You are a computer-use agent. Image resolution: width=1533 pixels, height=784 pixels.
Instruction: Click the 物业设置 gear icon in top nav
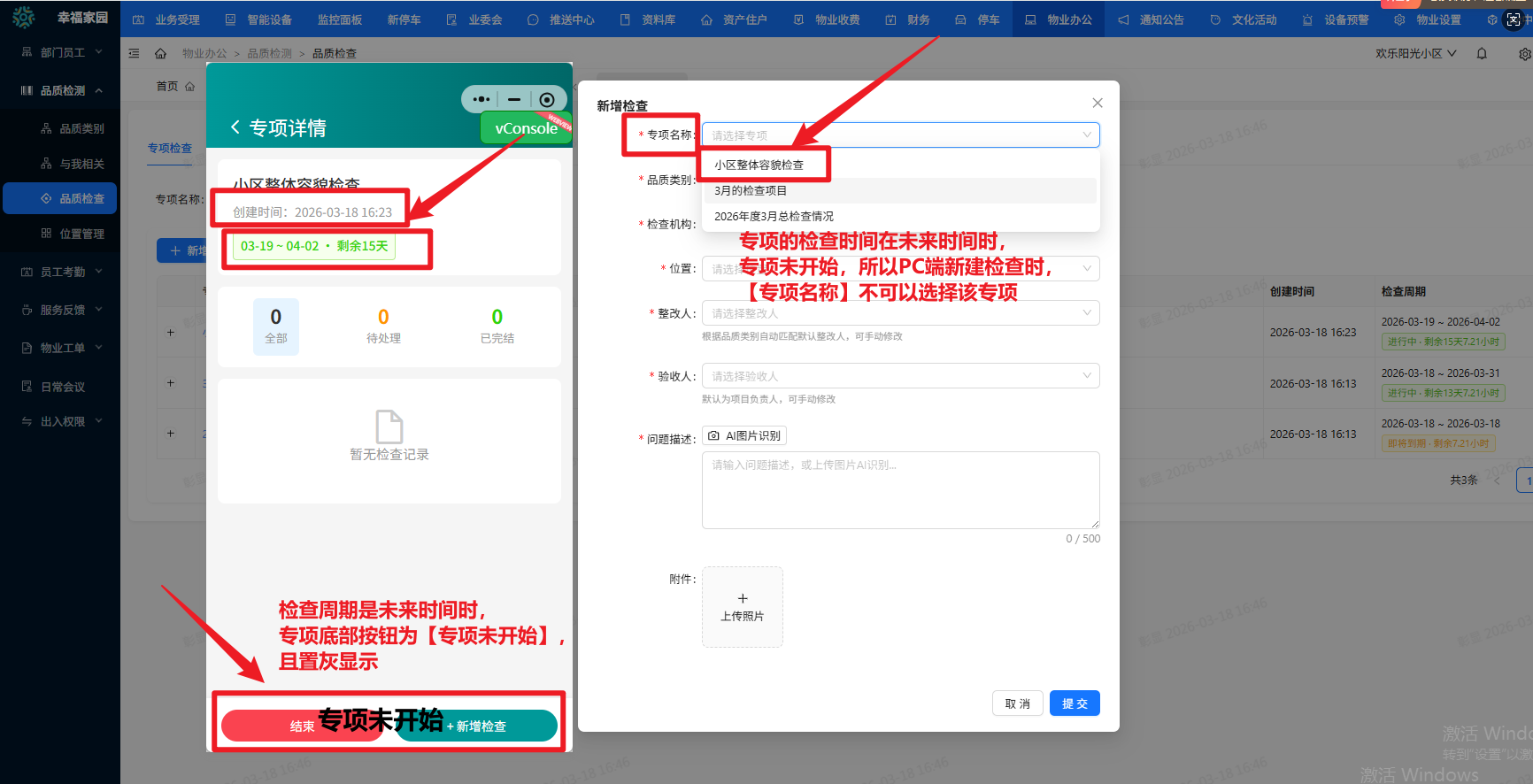[1399, 19]
